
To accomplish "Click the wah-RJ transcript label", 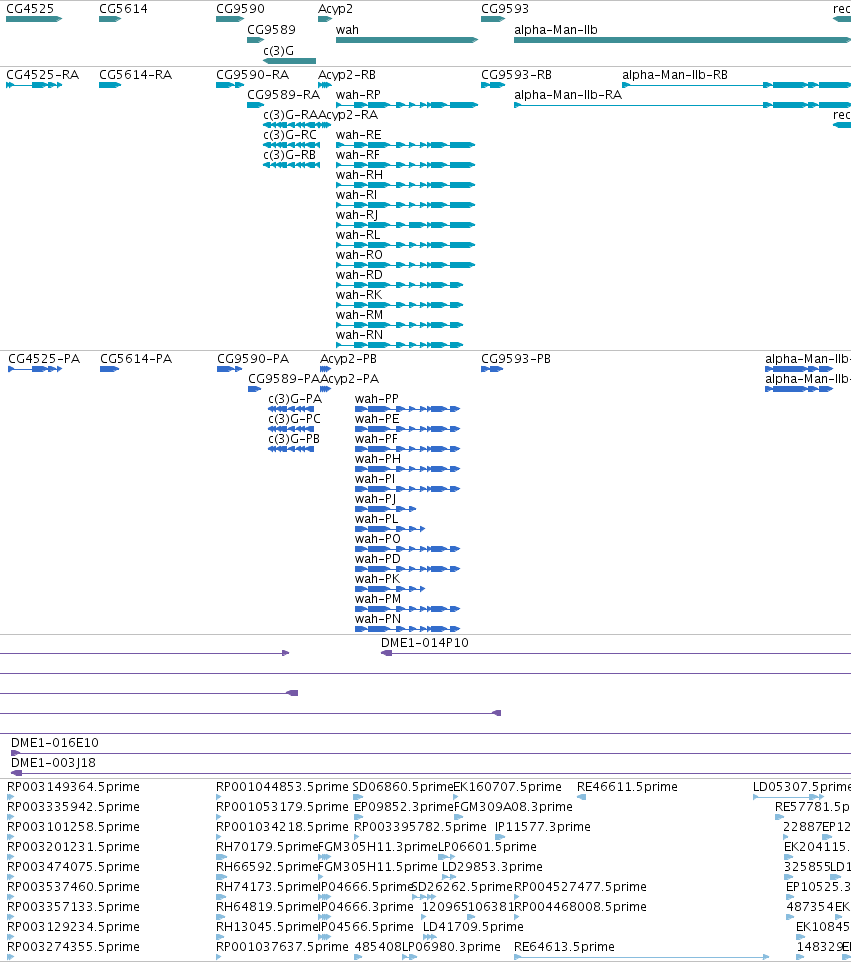I will pyautogui.click(x=357, y=215).
